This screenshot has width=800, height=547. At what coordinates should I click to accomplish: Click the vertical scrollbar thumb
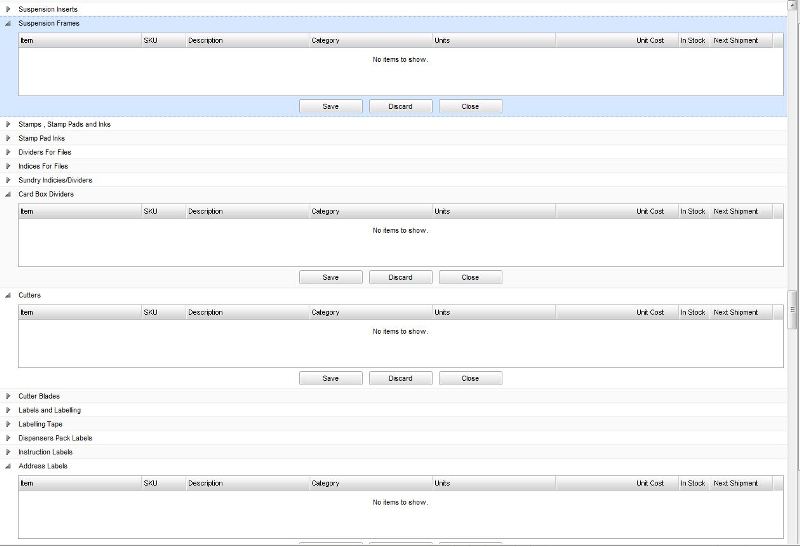793,309
